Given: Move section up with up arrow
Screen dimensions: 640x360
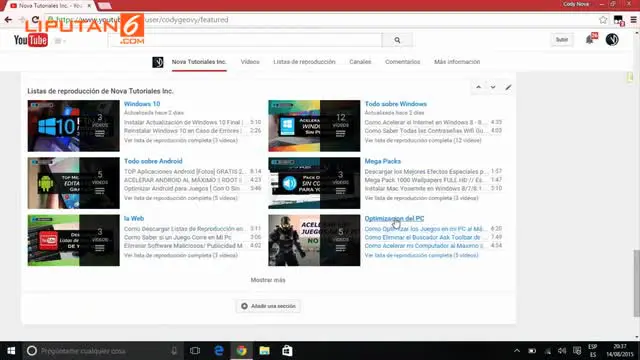Looking at the screenshot, I should [478, 87].
